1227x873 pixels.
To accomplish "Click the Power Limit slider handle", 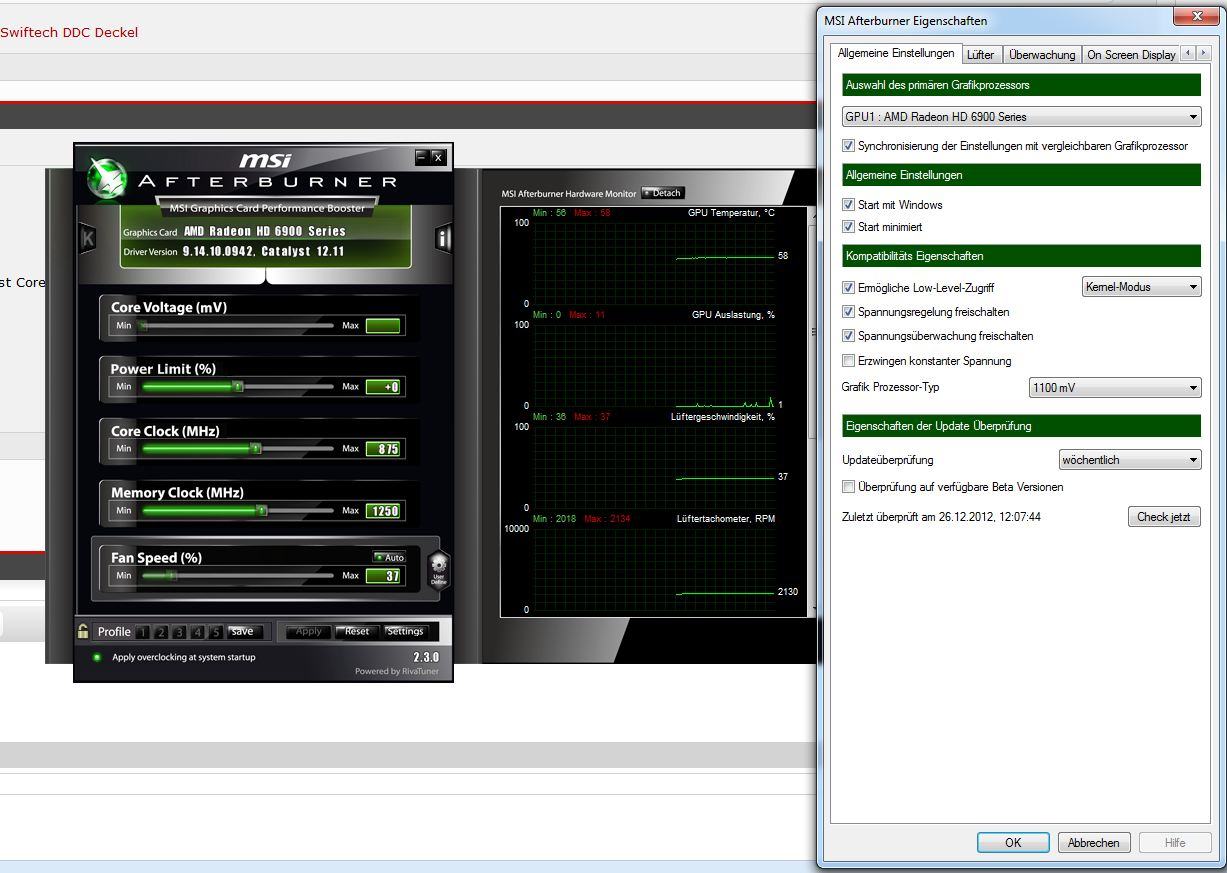I will coord(238,387).
